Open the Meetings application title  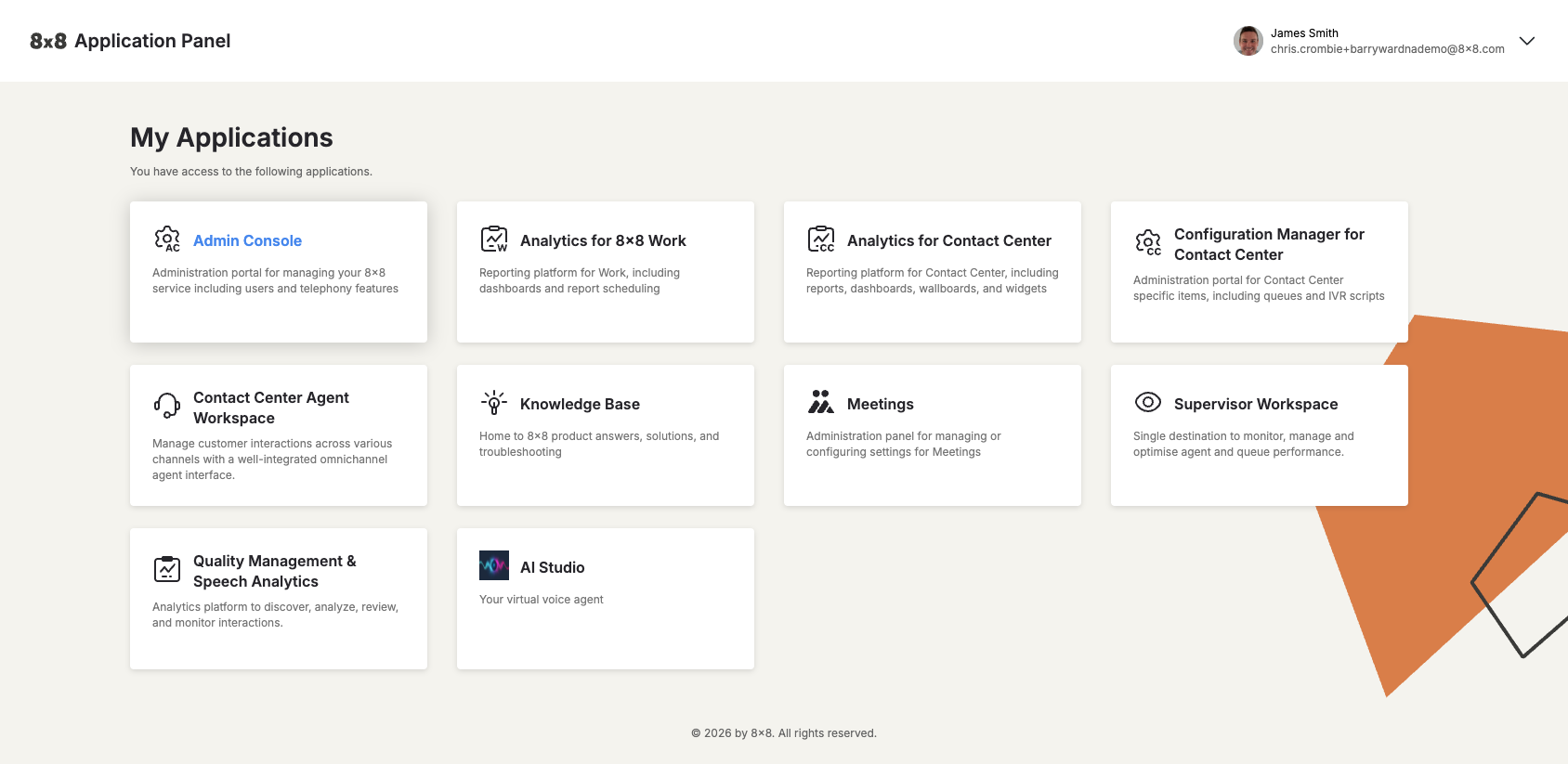point(881,404)
